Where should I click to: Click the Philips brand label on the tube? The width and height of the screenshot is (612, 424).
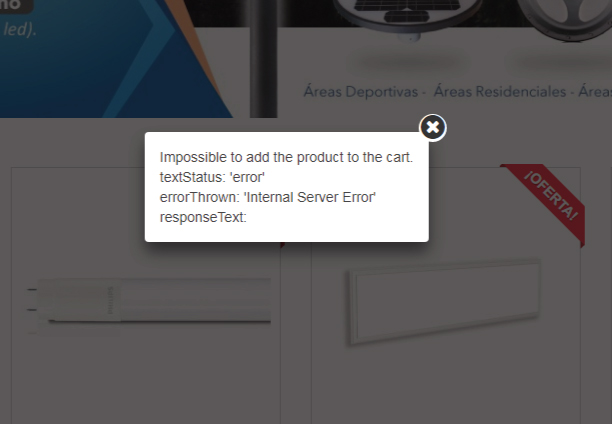click(110, 300)
